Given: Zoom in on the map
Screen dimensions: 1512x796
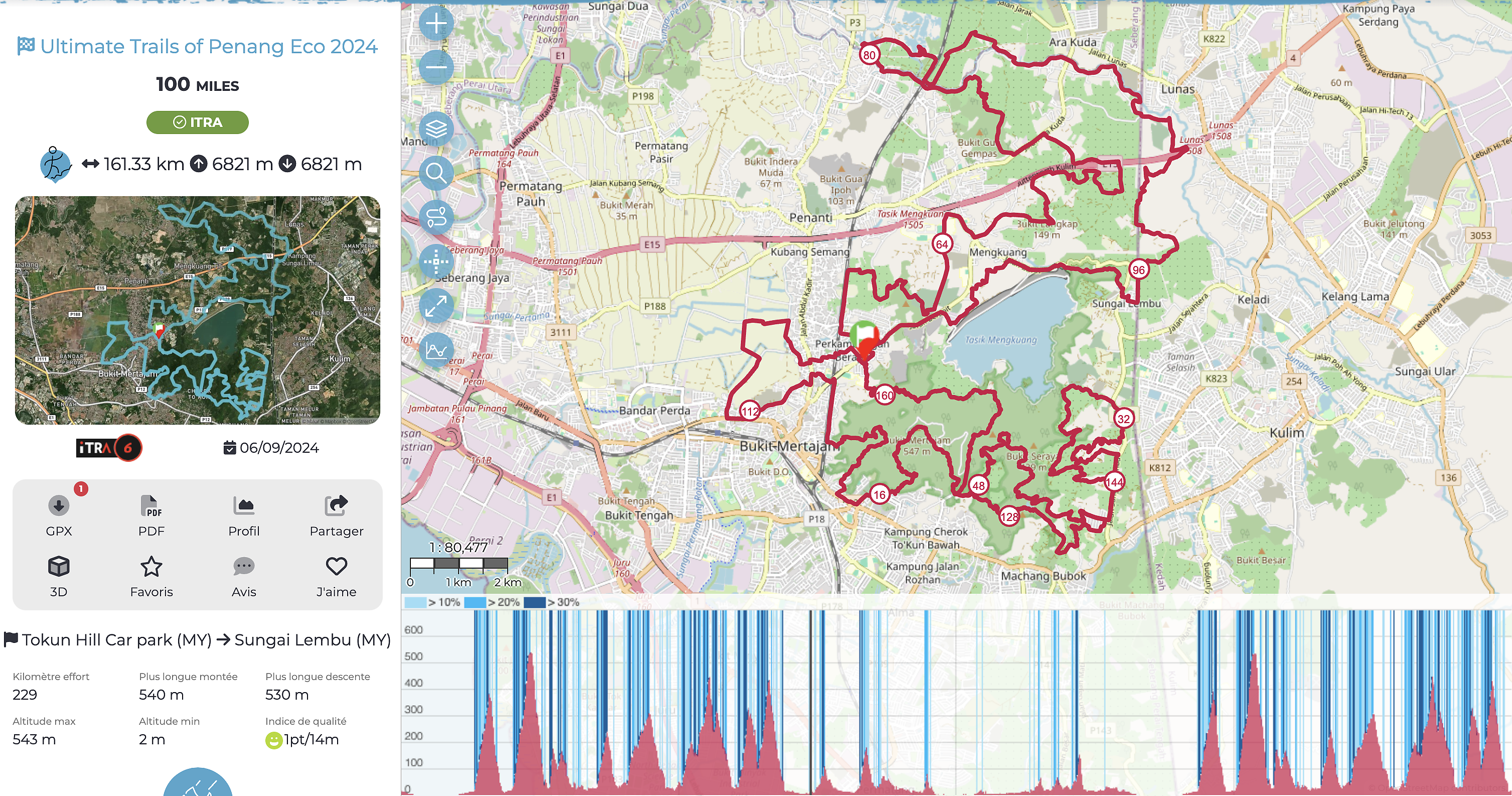Looking at the screenshot, I should click(436, 24).
